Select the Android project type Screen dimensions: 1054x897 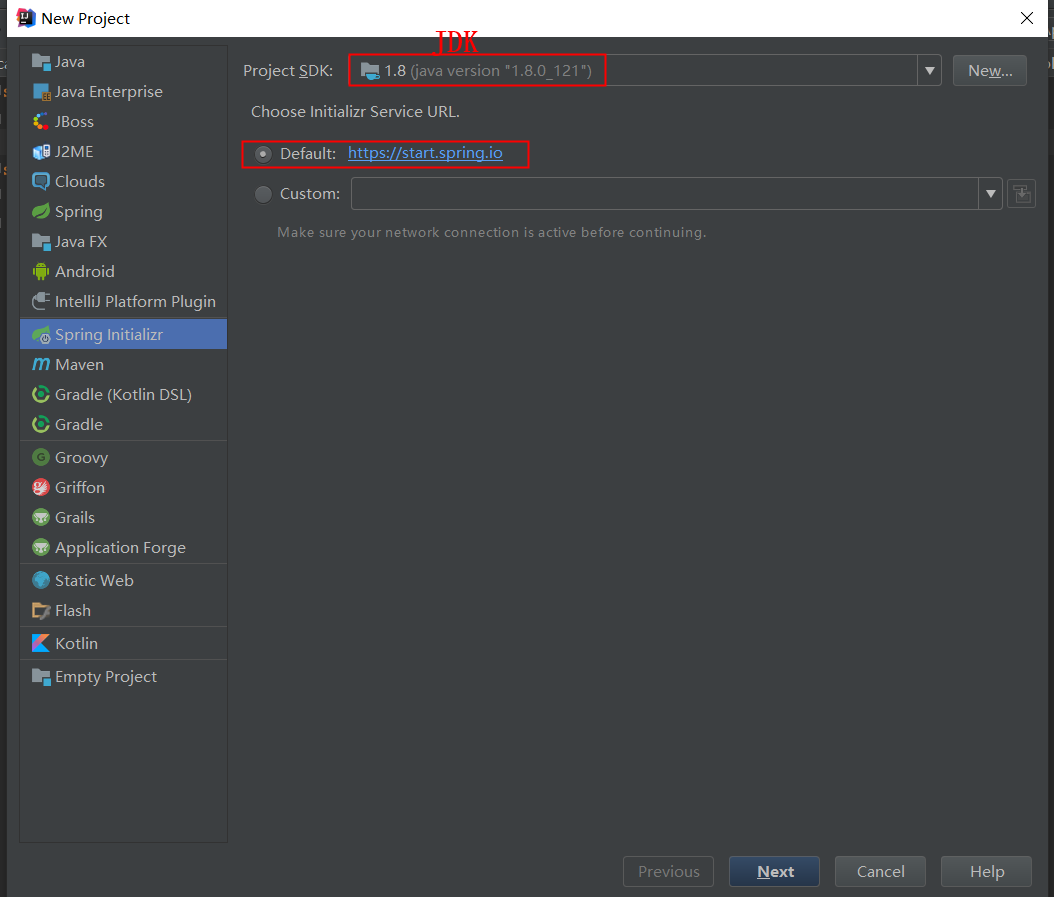[x=124, y=272]
